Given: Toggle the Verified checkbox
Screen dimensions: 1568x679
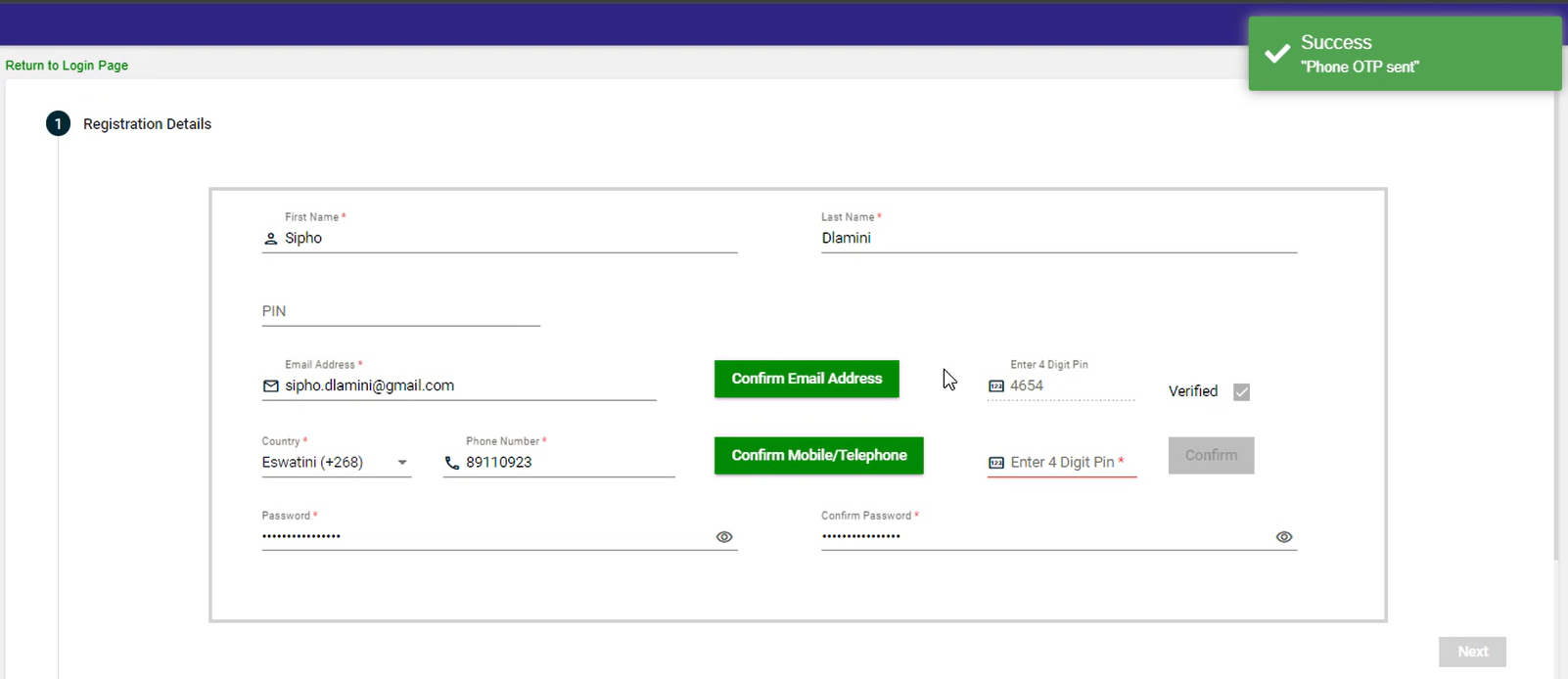Looking at the screenshot, I should [x=1241, y=392].
